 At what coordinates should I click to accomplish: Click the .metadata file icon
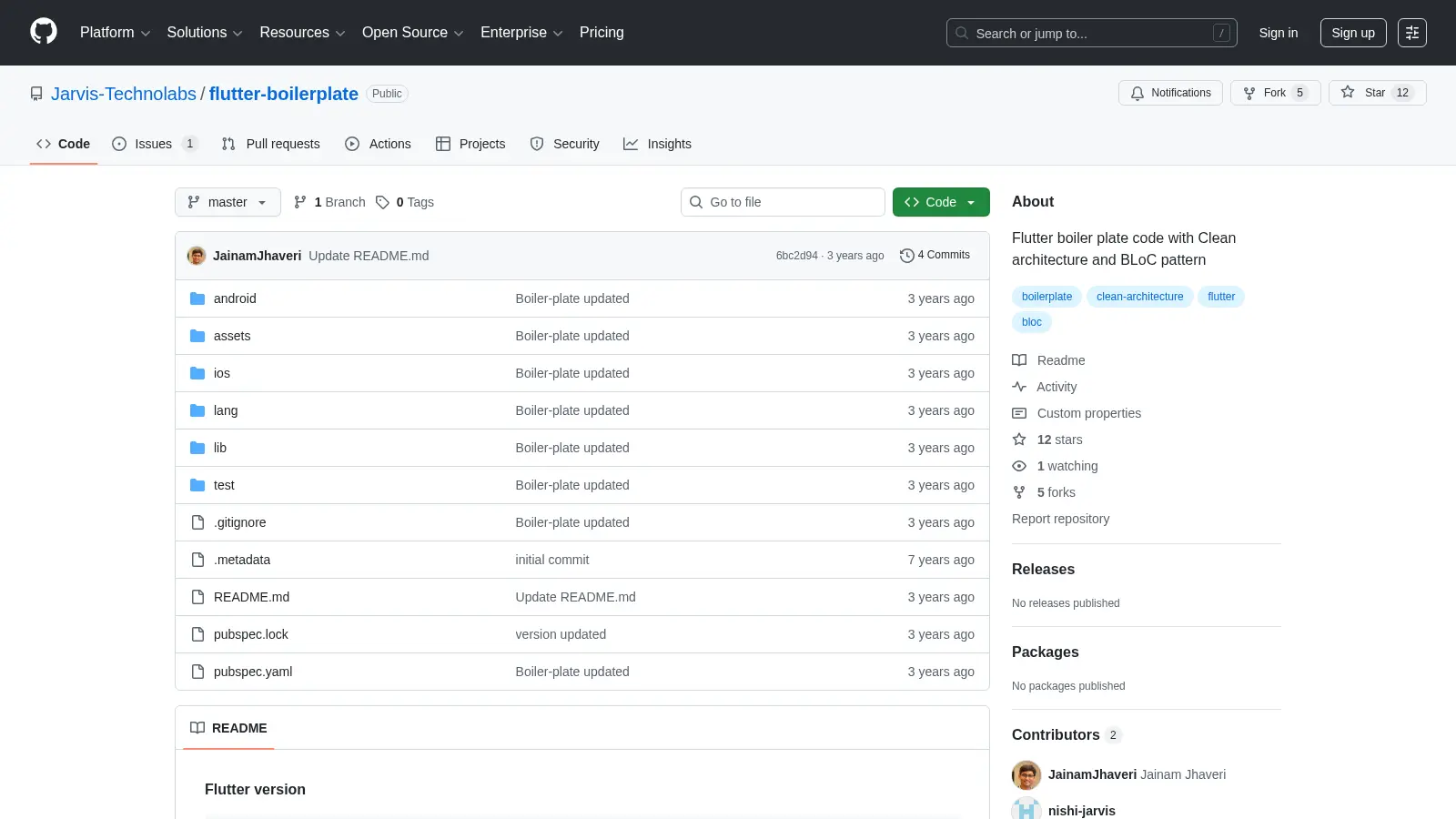click(197, 560)
